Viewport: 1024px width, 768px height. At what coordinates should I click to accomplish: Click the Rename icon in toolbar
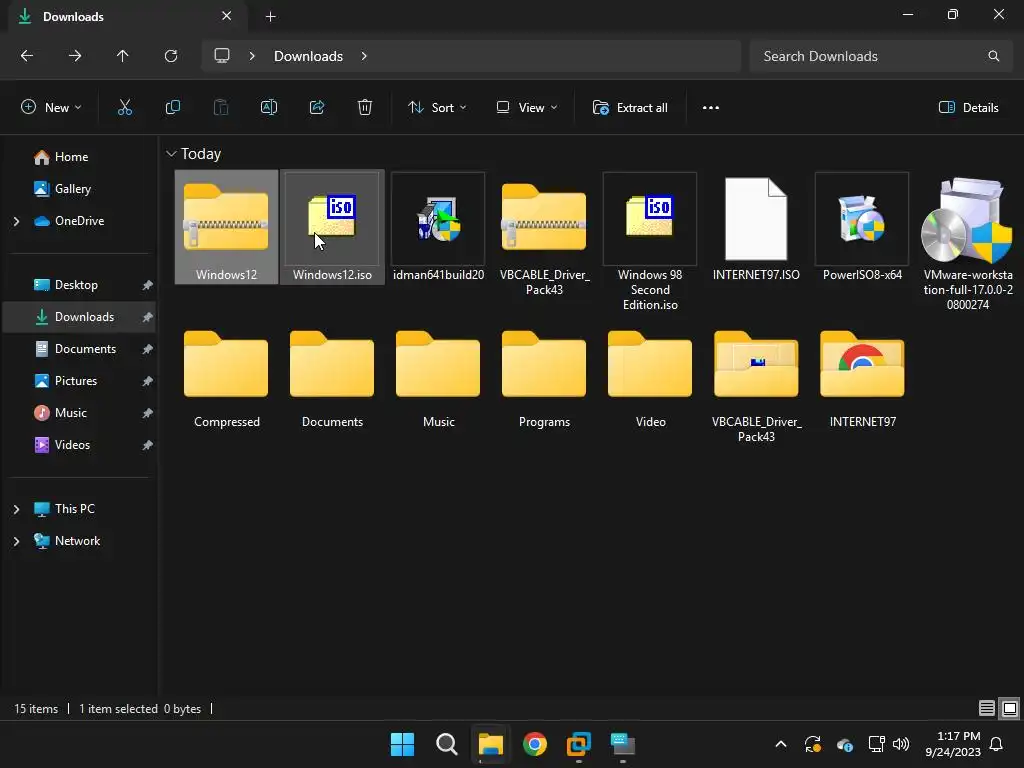[x=269, y=108]
